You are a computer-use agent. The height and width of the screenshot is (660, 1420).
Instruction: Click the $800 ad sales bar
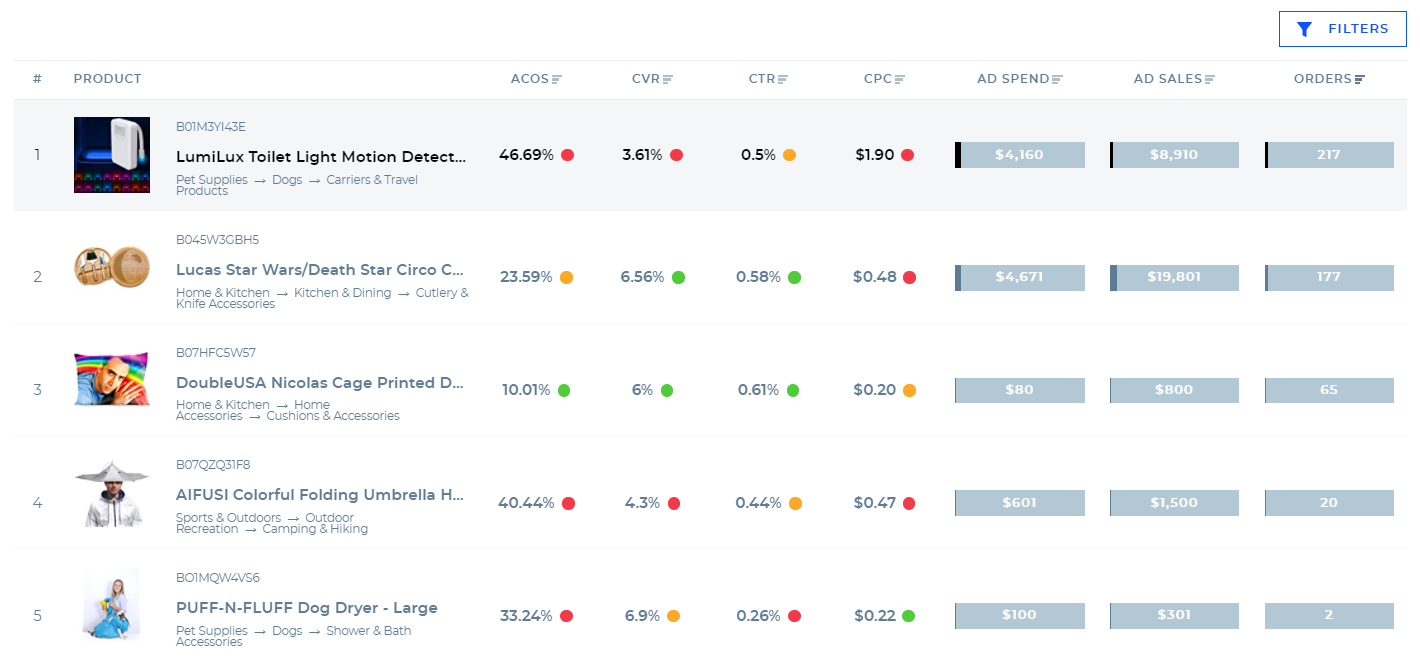tap(1174, 390)
